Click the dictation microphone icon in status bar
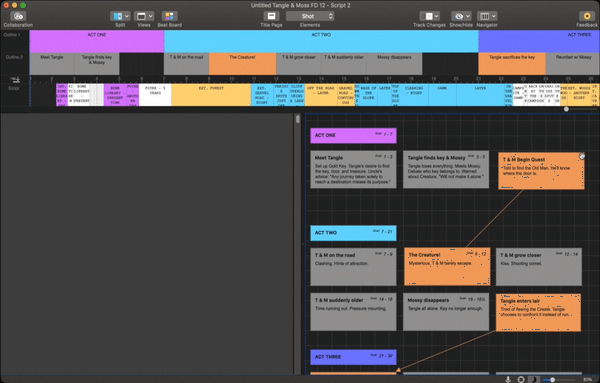Screen dimensions: 600x383 508,379
